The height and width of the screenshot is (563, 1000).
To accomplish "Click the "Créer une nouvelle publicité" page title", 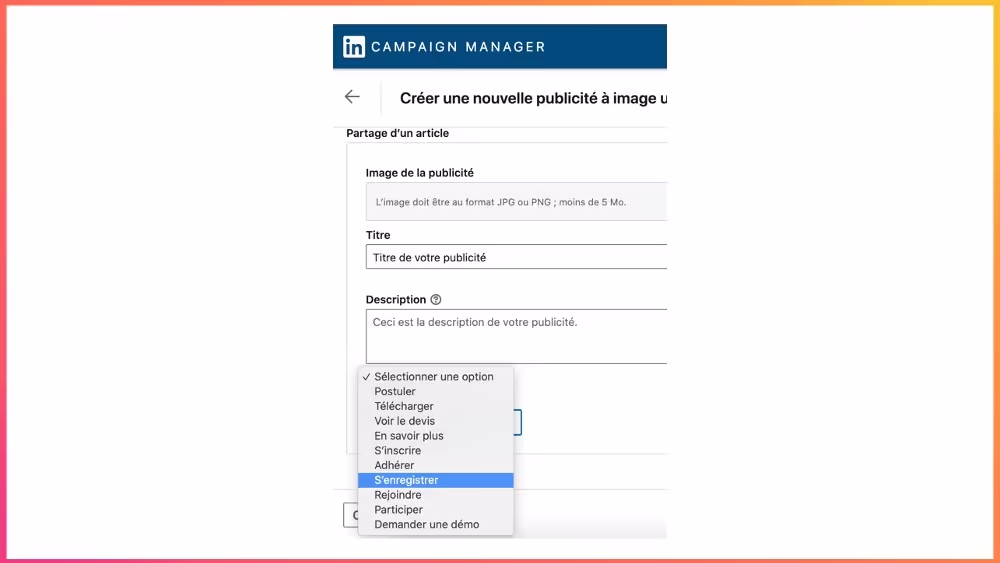I will pyautogui.click(x=533, y=98).
